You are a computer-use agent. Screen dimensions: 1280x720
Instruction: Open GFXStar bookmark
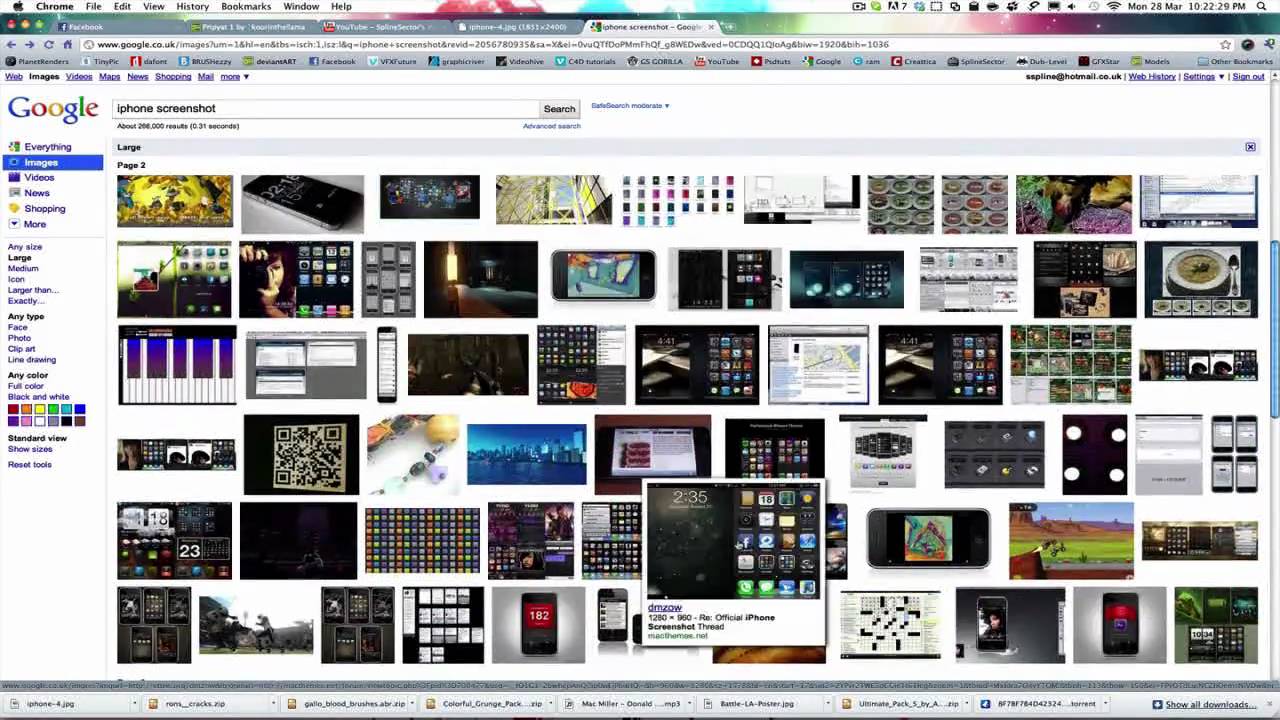[1099, 61]
